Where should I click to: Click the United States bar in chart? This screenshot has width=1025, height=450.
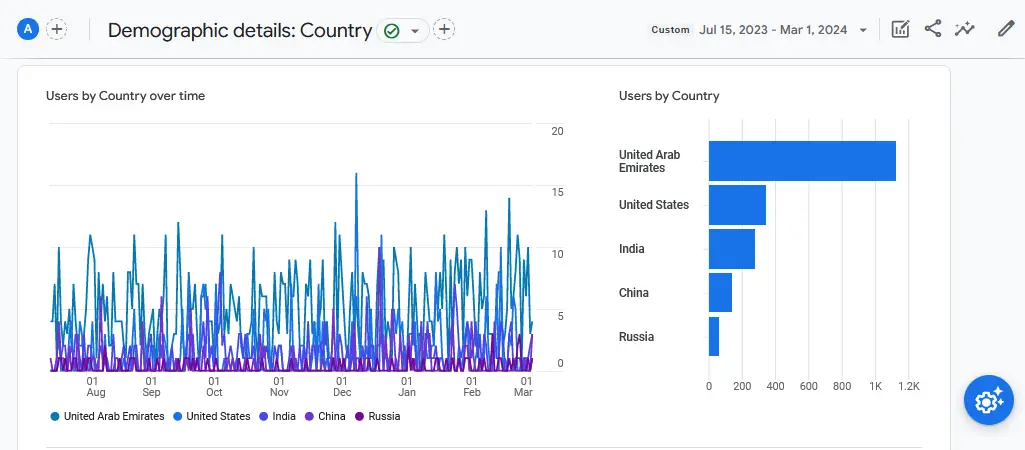pos(737,205)
